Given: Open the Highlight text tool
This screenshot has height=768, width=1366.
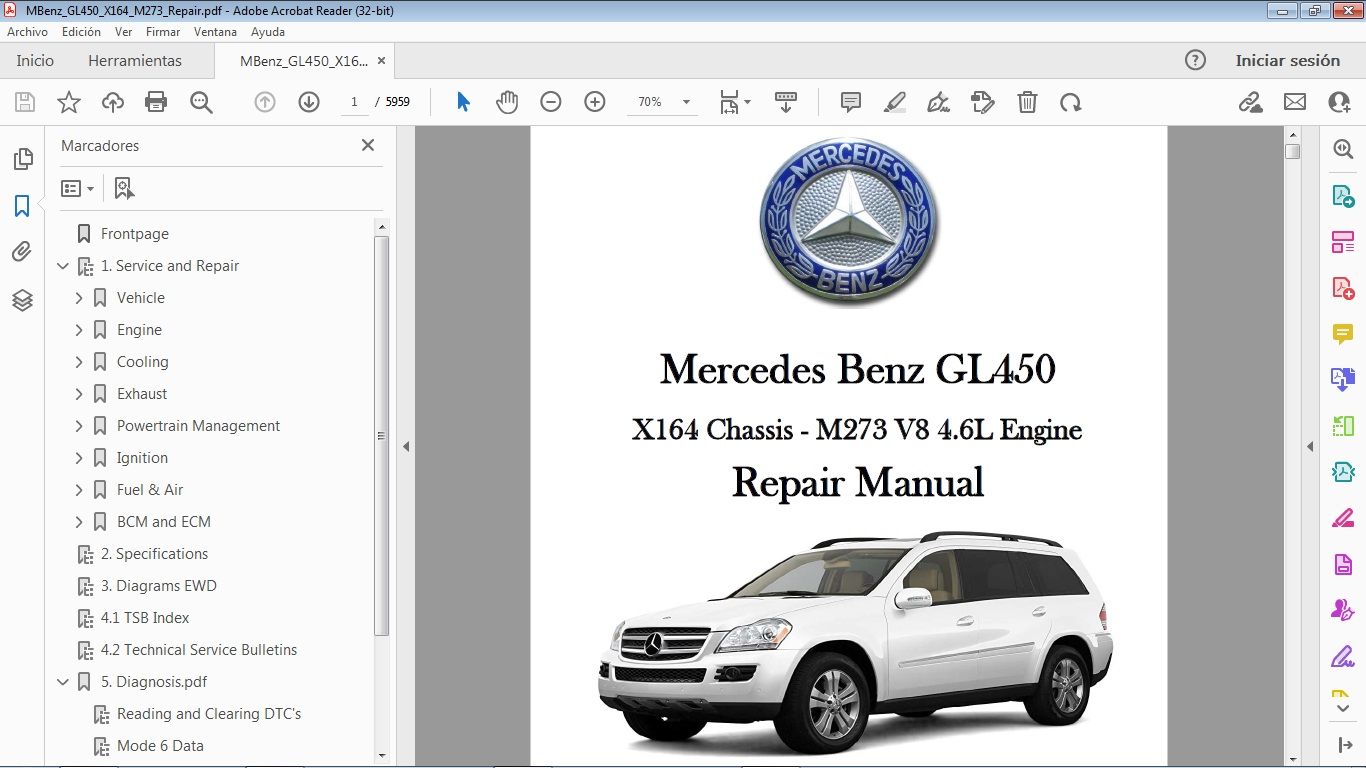Looking at the screenshot, I should coord(894,101).
